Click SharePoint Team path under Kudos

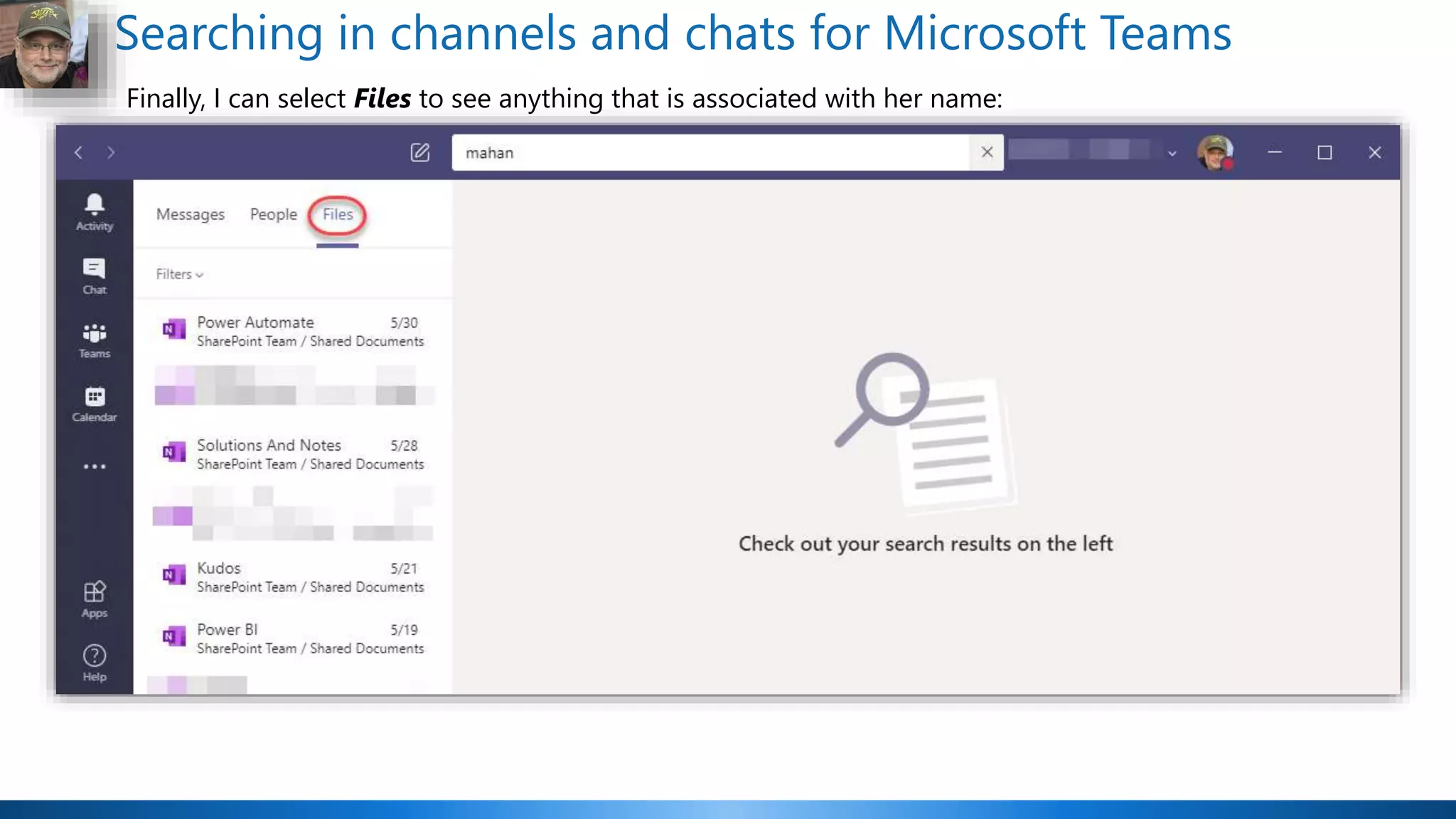click(310, 587)
